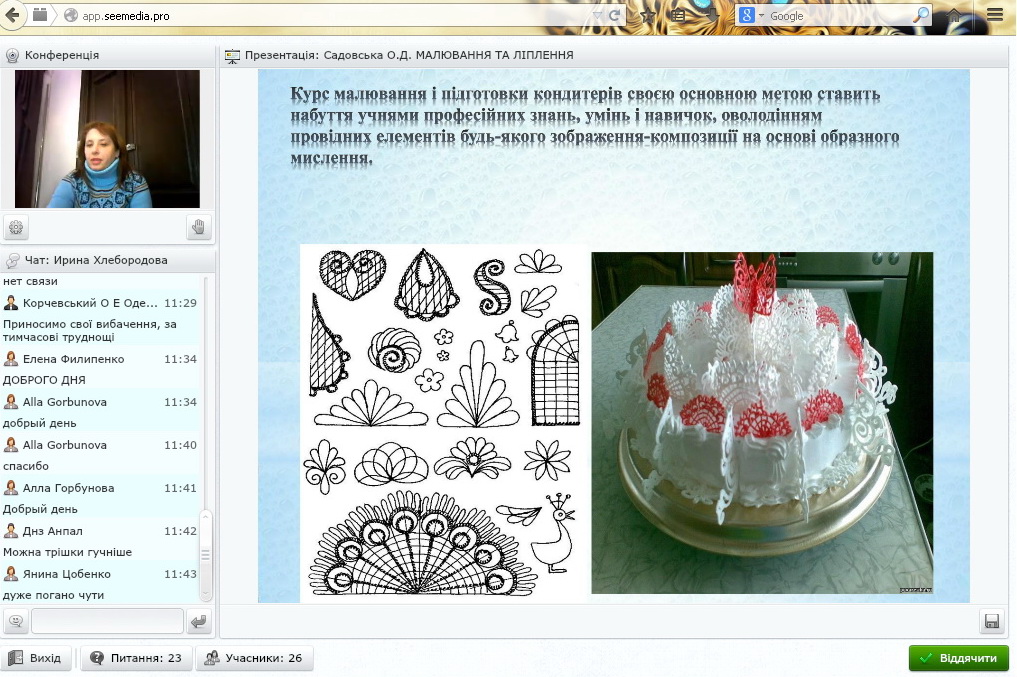This screenshot has width=1017, height=677.
Task: Click the Google search magnifier icon
Action: click(920, 16)
